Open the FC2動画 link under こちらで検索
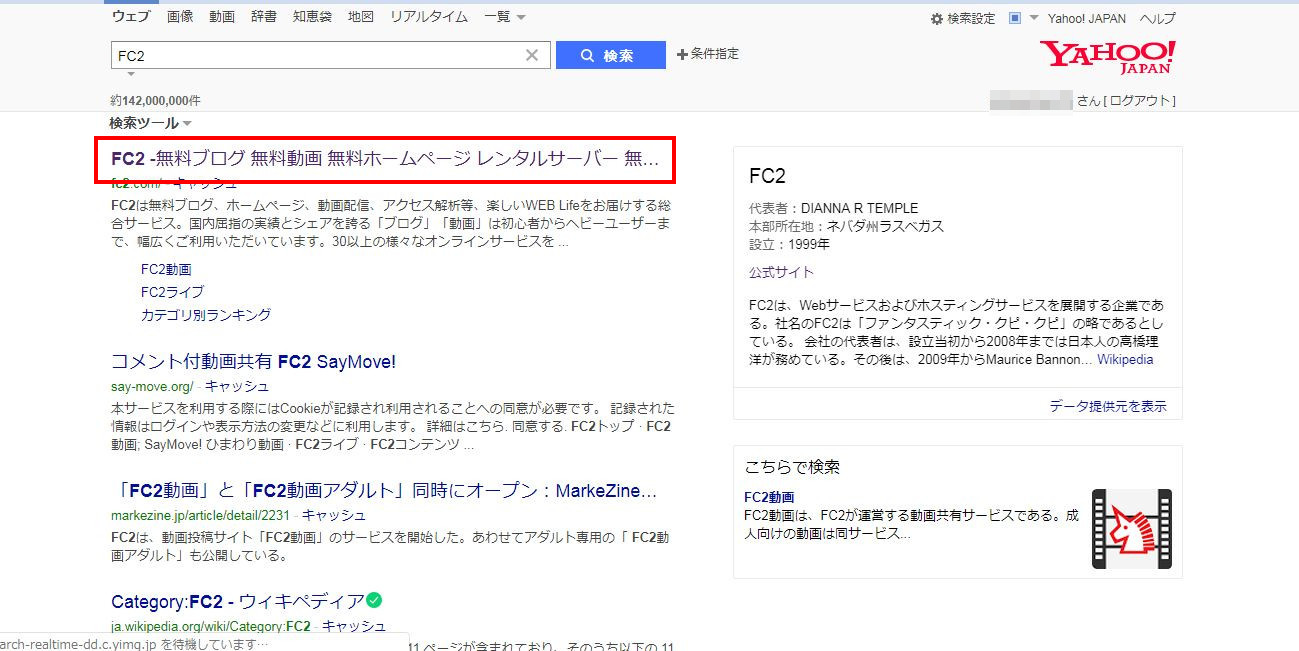The height and width of the screenshot is (651, 1299). tap(769, 497)
